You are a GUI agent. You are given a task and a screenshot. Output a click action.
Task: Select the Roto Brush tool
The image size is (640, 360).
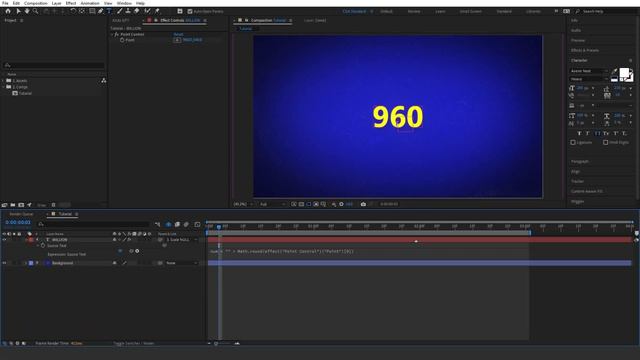coord(147,11)
